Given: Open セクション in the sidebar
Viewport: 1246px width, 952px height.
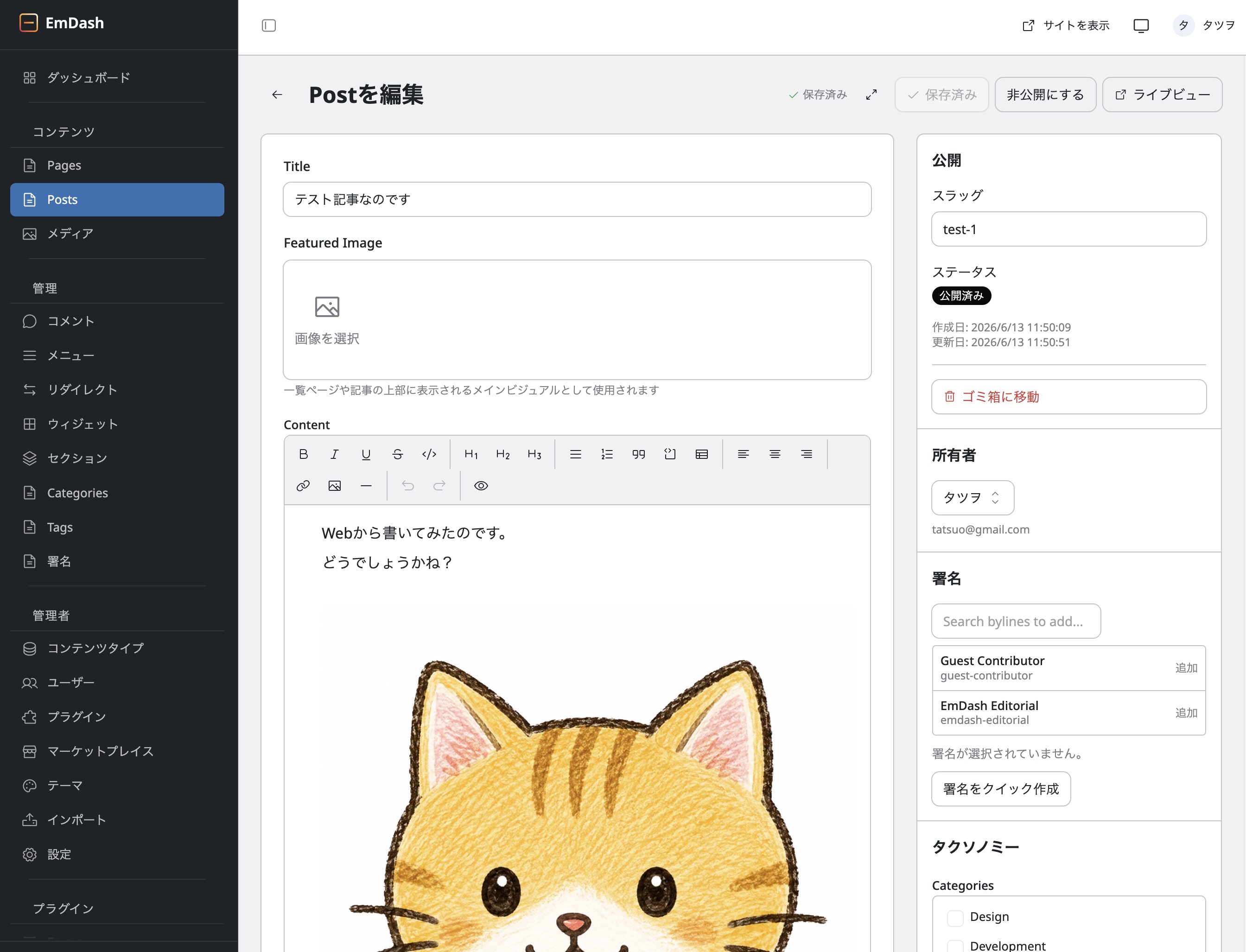Looking at the screenshot, I should click(x=117, y=458).
